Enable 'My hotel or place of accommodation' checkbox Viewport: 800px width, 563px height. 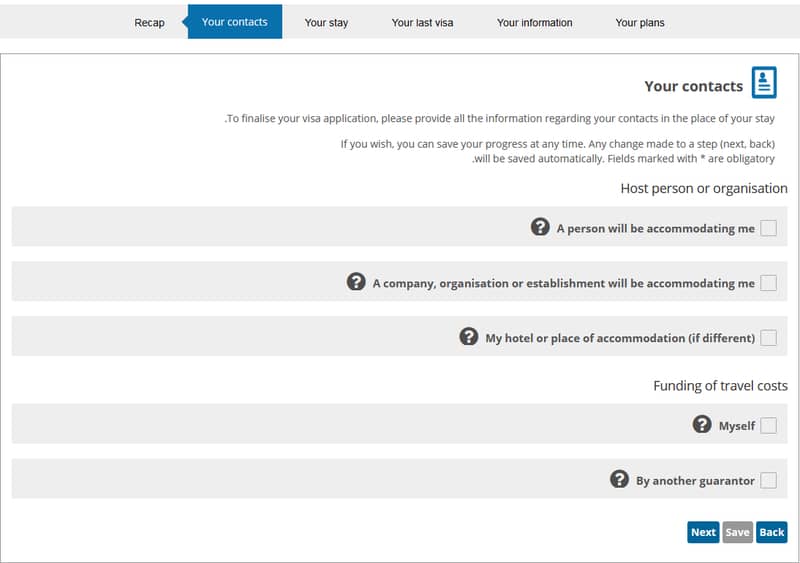768,337
